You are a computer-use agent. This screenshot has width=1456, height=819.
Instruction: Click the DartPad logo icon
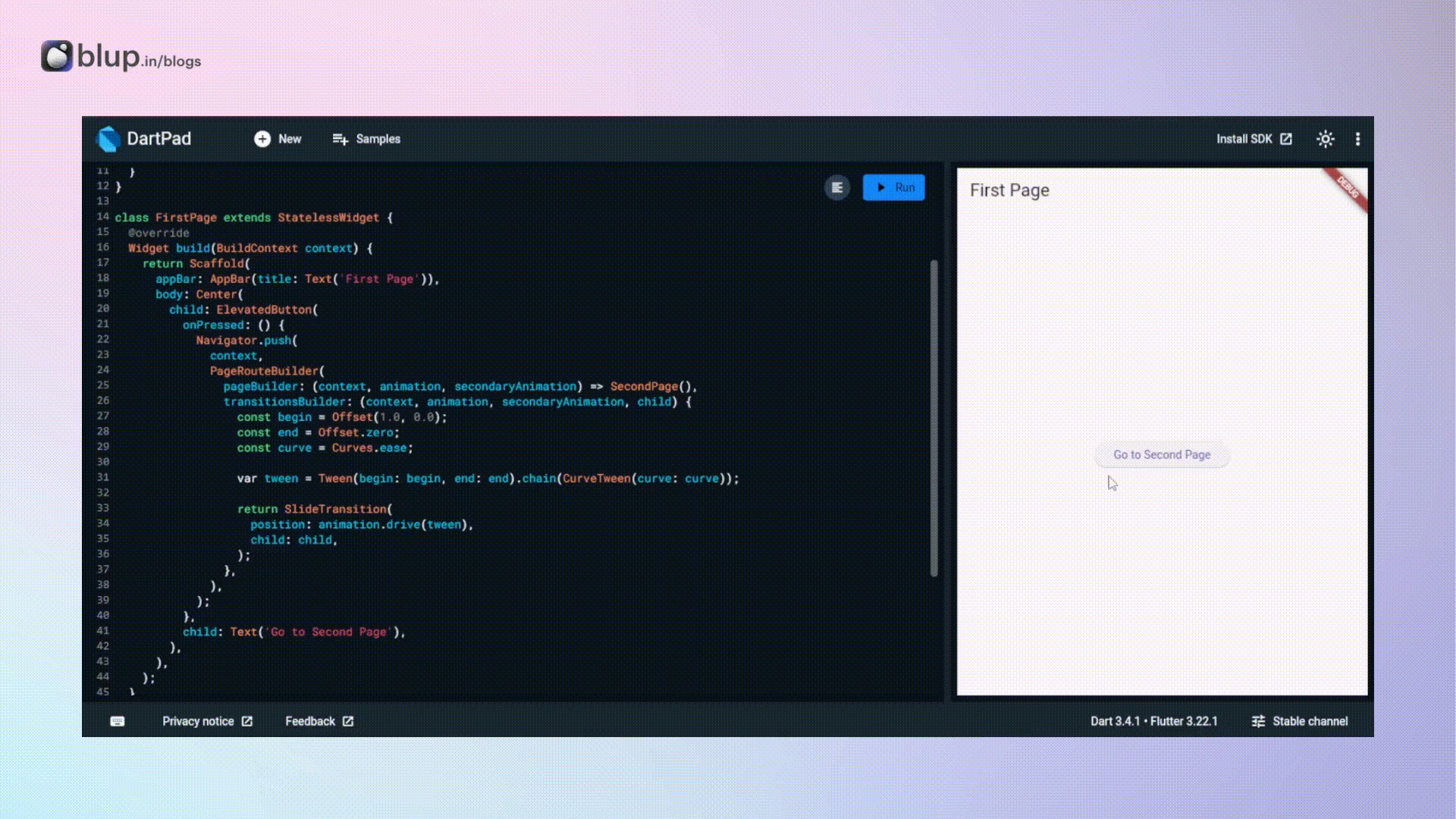coord(108,139)
